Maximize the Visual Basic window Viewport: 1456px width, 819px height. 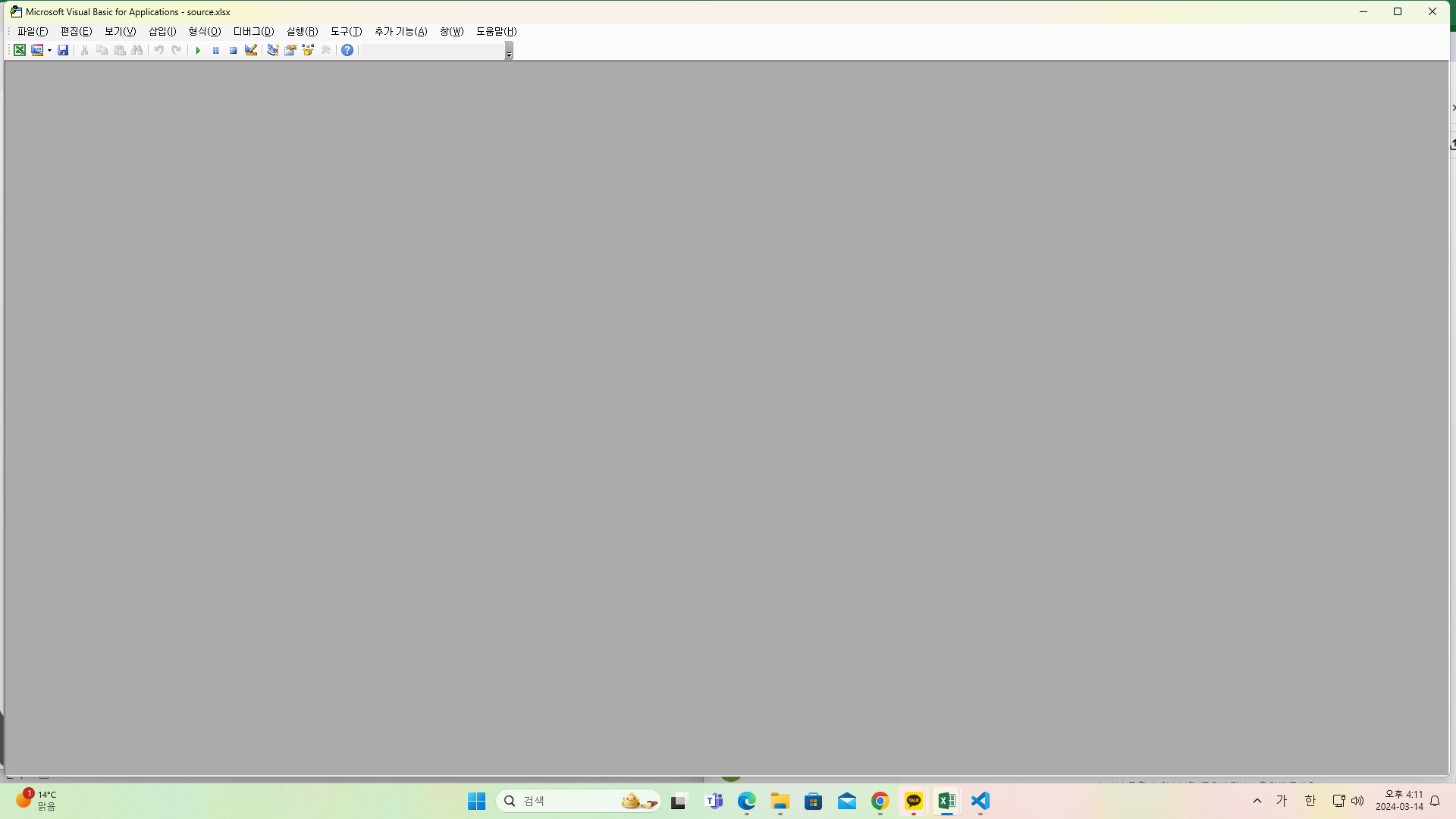click(x=1398, y=11)
